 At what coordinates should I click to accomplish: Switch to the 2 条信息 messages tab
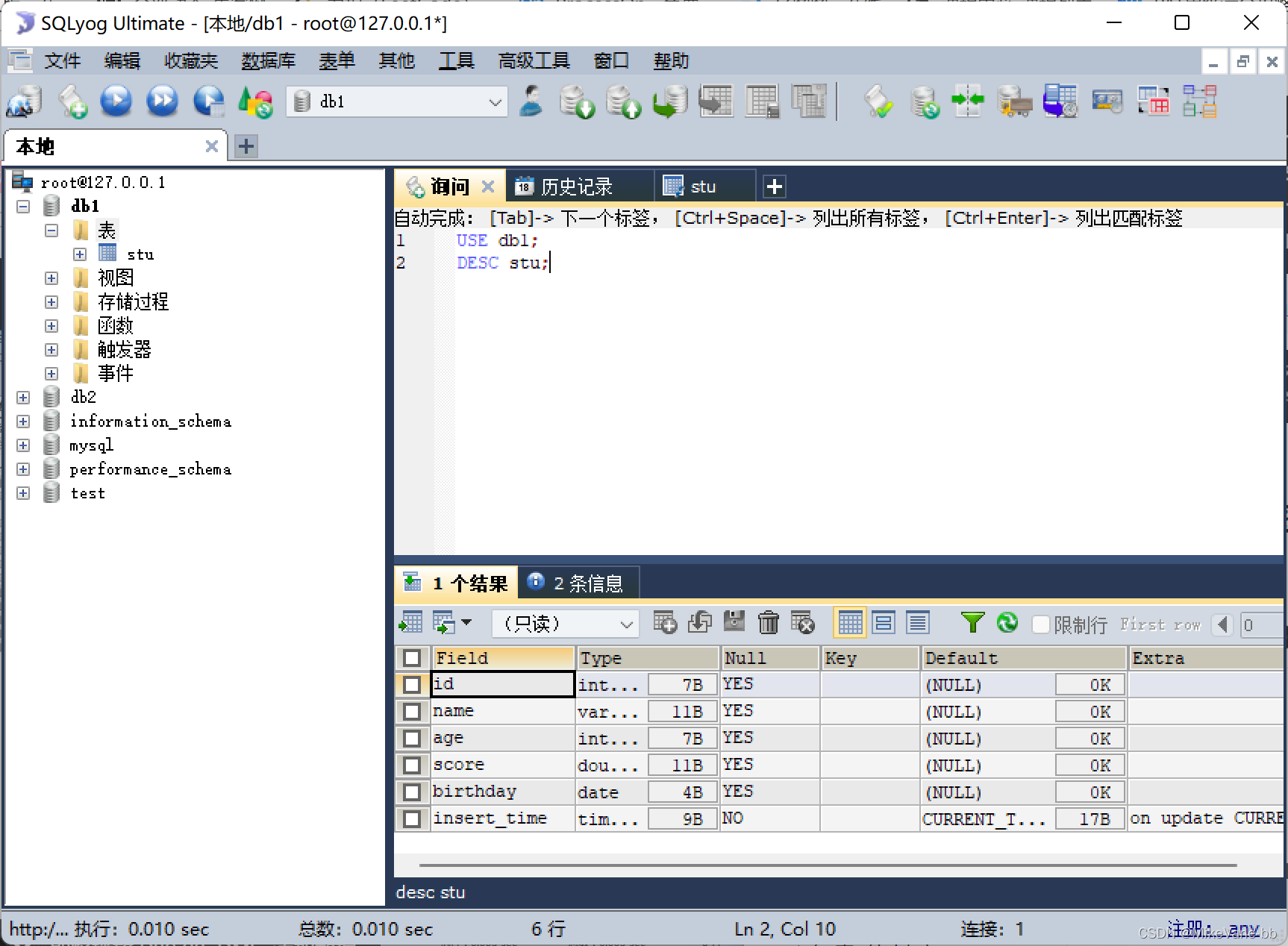(578, 583)
